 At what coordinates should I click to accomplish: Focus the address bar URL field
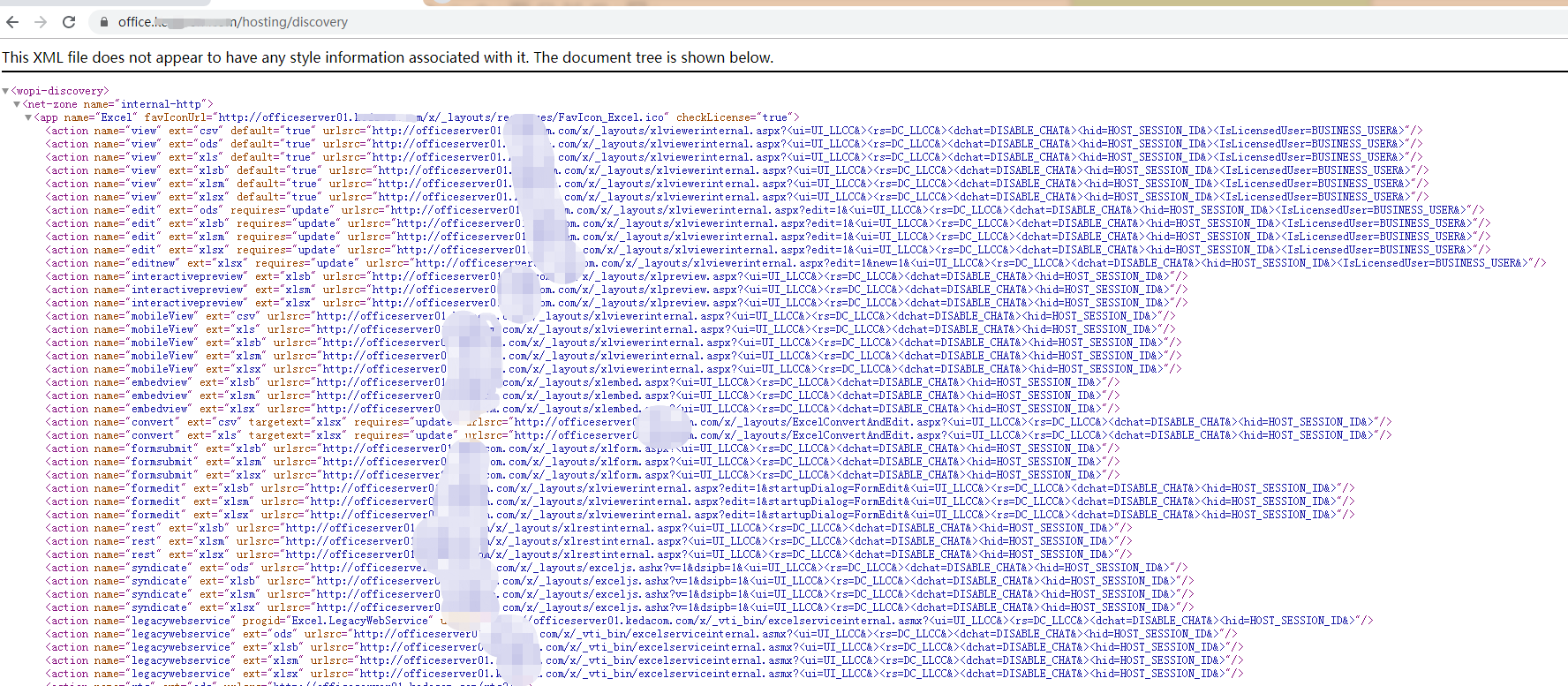pos(265,22)
